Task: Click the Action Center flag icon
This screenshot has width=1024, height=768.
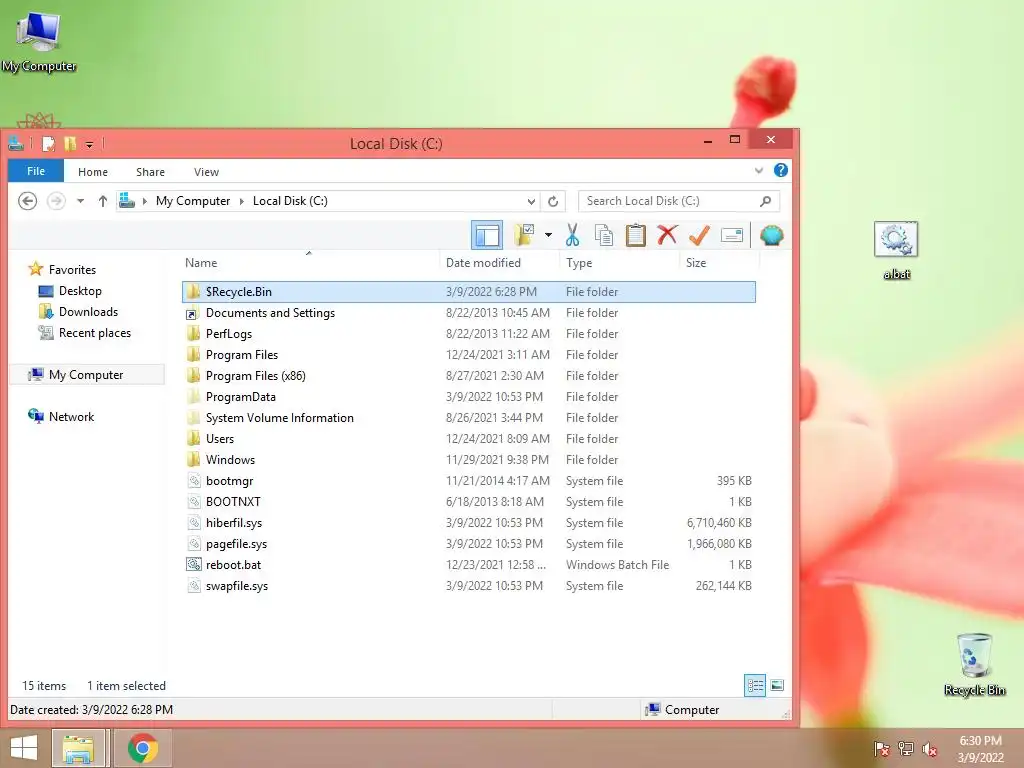Action: 881,748
